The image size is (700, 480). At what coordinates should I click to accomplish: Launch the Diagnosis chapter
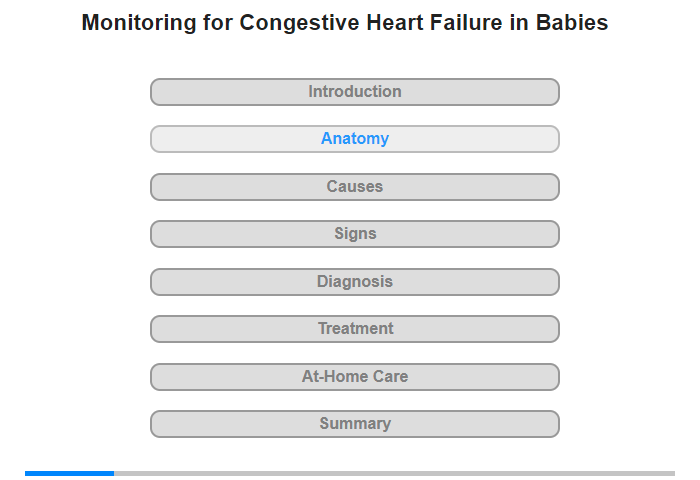click(355, 282)
